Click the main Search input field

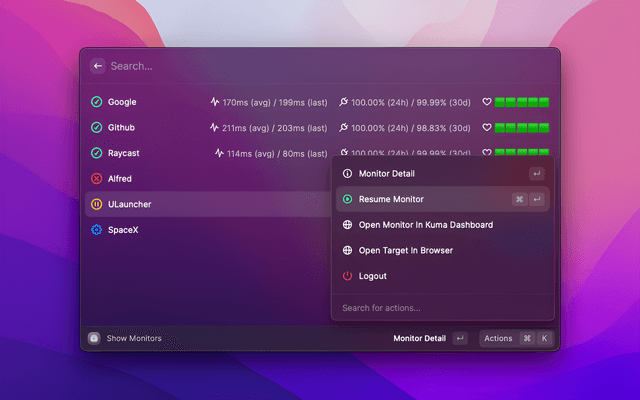300,66
